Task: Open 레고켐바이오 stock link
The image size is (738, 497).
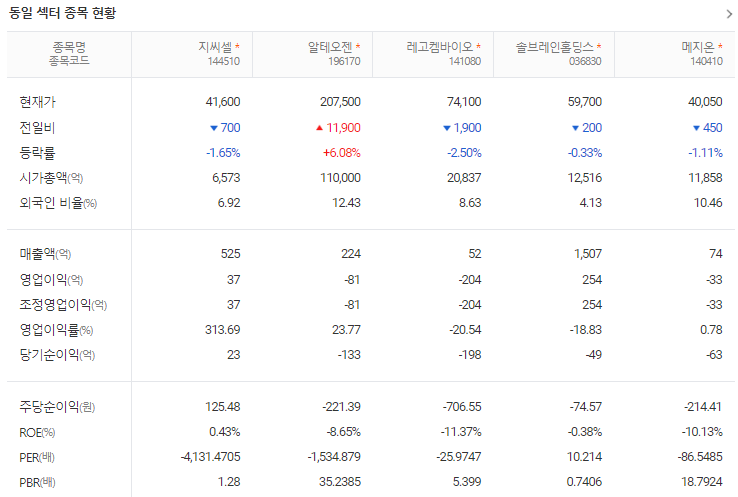Action: click(440, 47)
